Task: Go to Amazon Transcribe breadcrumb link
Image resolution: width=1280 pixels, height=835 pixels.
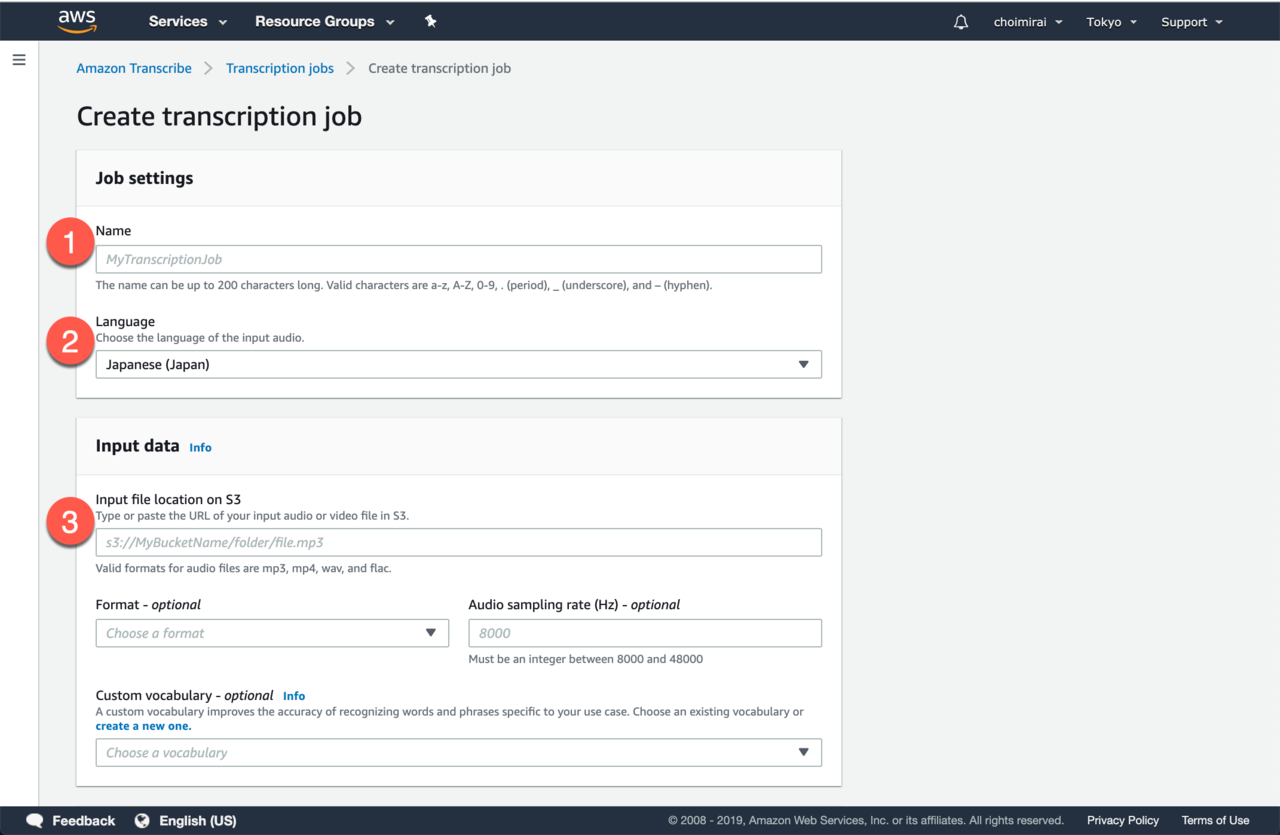Action: 134,68
